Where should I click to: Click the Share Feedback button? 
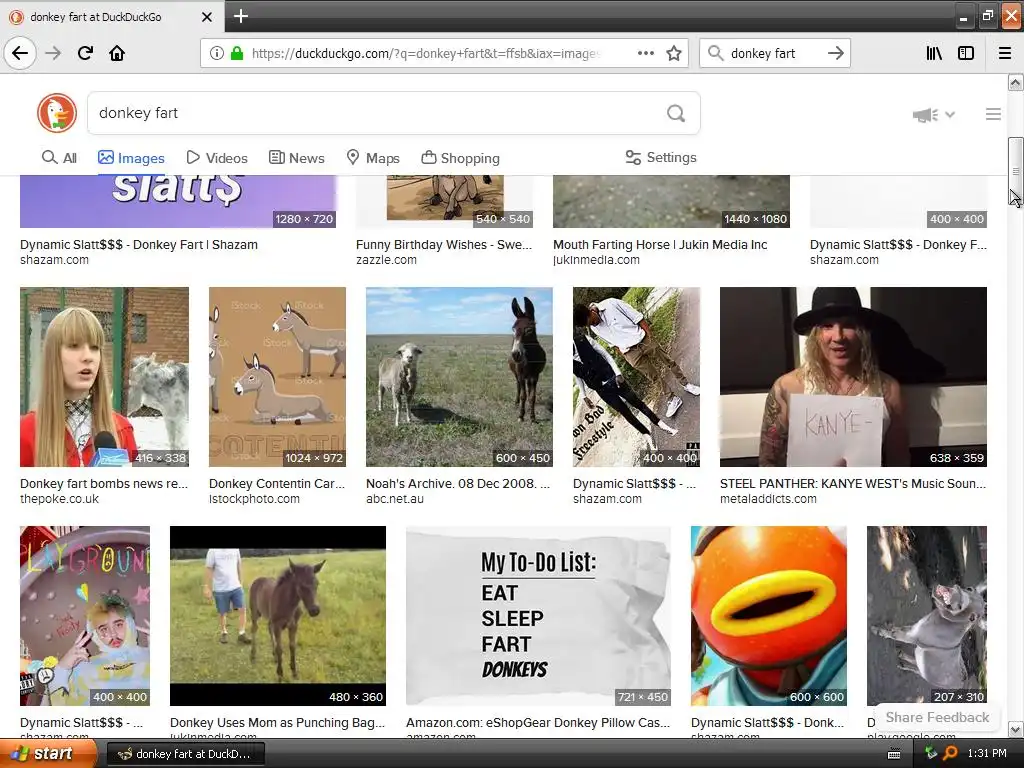tap(937, 717)
